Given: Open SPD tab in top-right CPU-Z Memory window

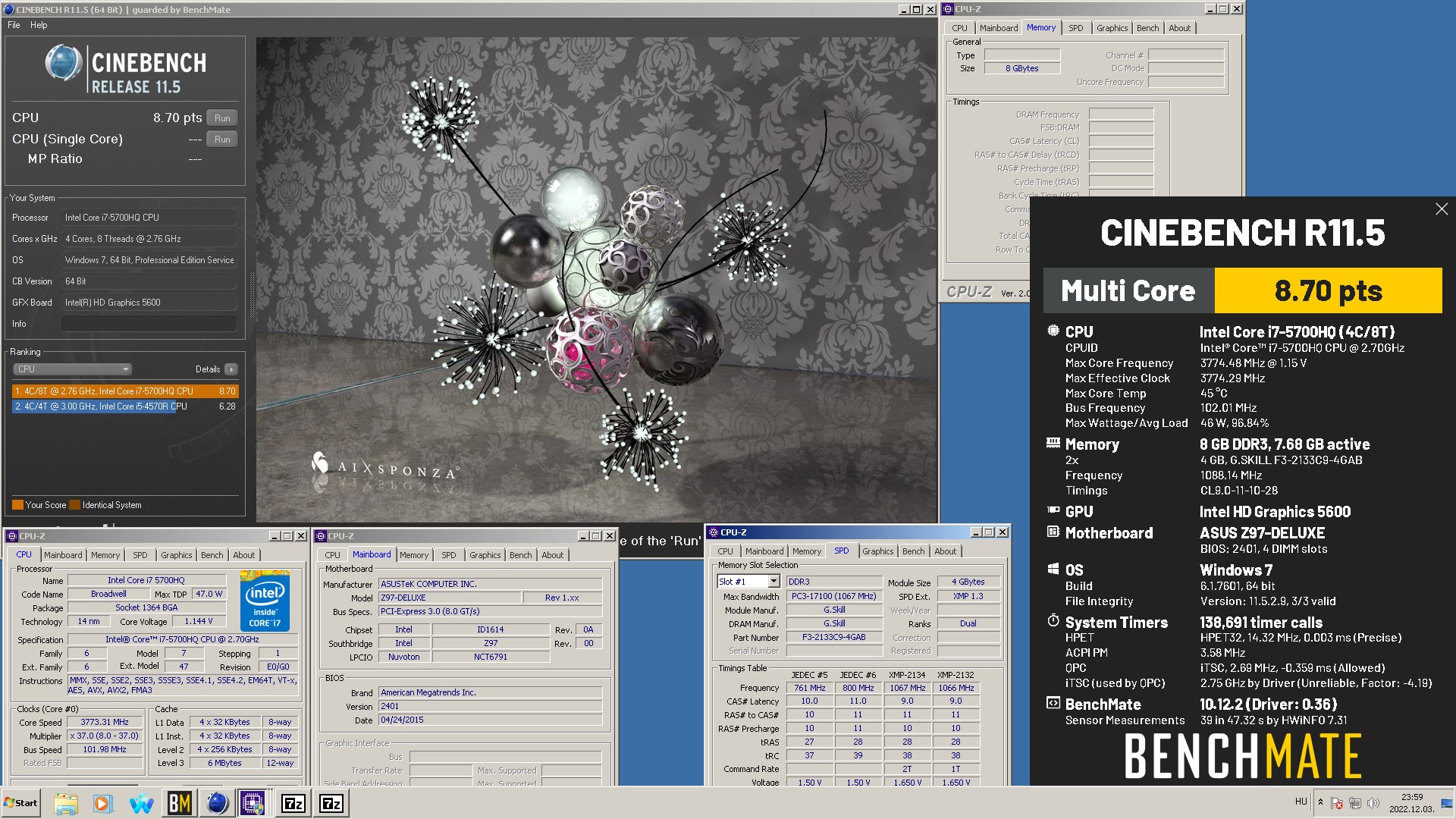Looking at the screenshot, I should pyautogui.click(x=1075, y=28).
